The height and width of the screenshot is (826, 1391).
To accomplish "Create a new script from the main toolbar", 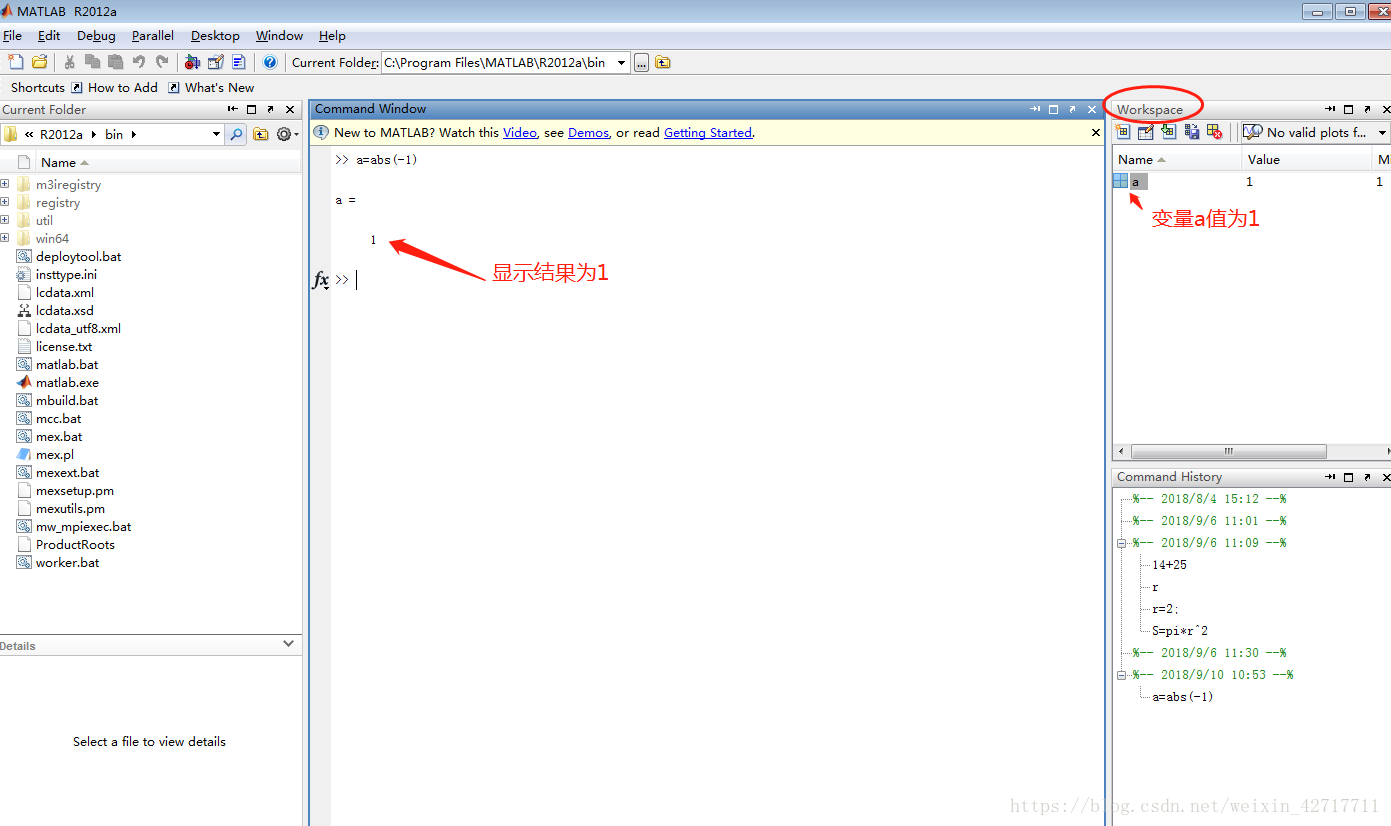I will (15, 62).
